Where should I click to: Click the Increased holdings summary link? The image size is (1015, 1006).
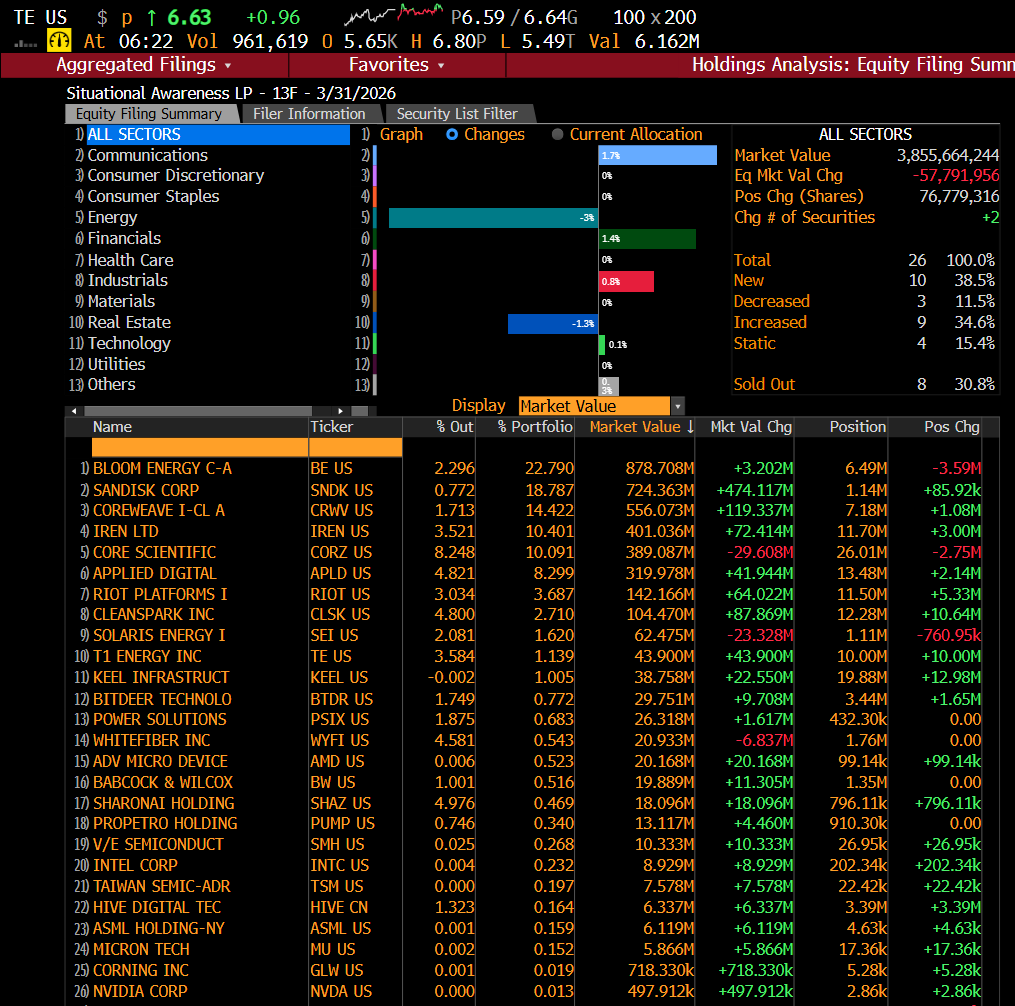(x=770, y=322)
